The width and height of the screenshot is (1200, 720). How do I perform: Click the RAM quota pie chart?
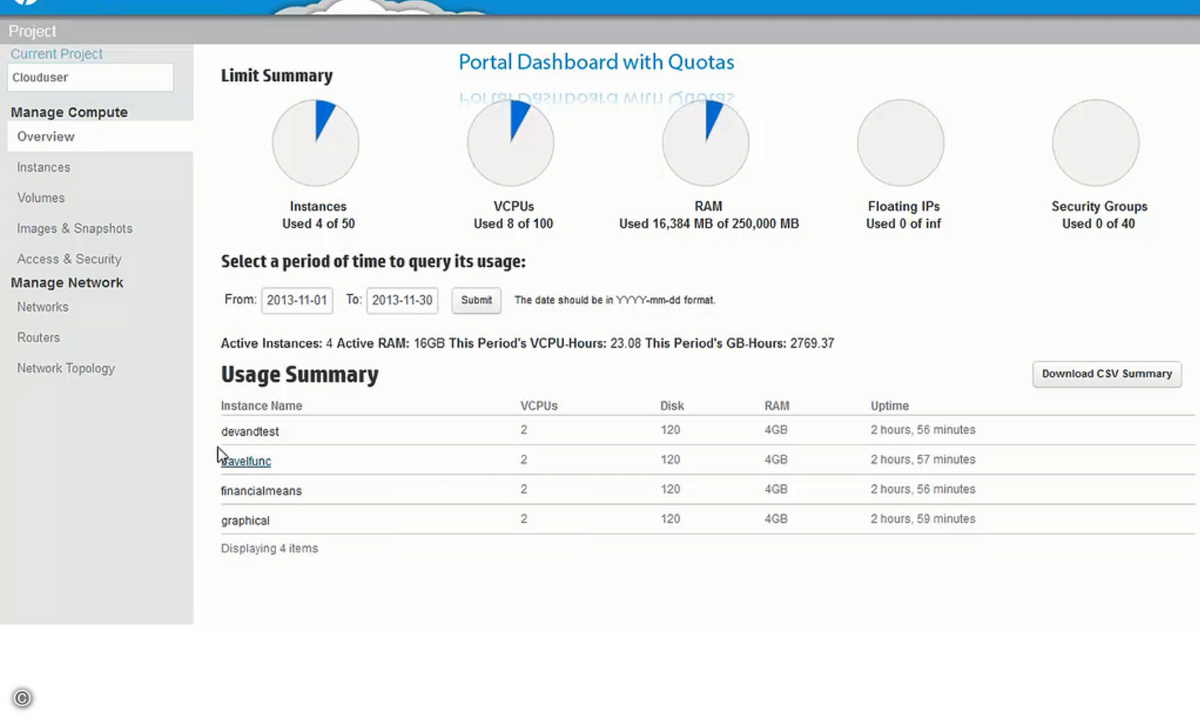[x=706, y=143]
